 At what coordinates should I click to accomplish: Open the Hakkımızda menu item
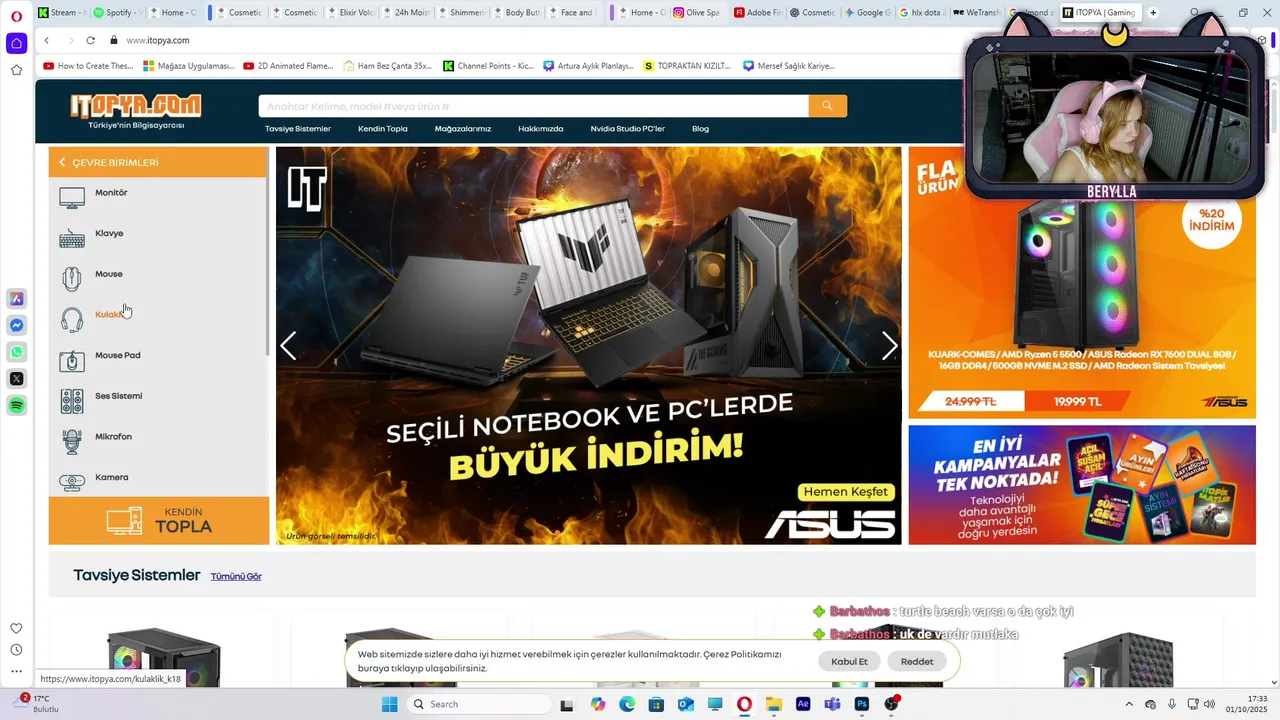pos(541,129)
